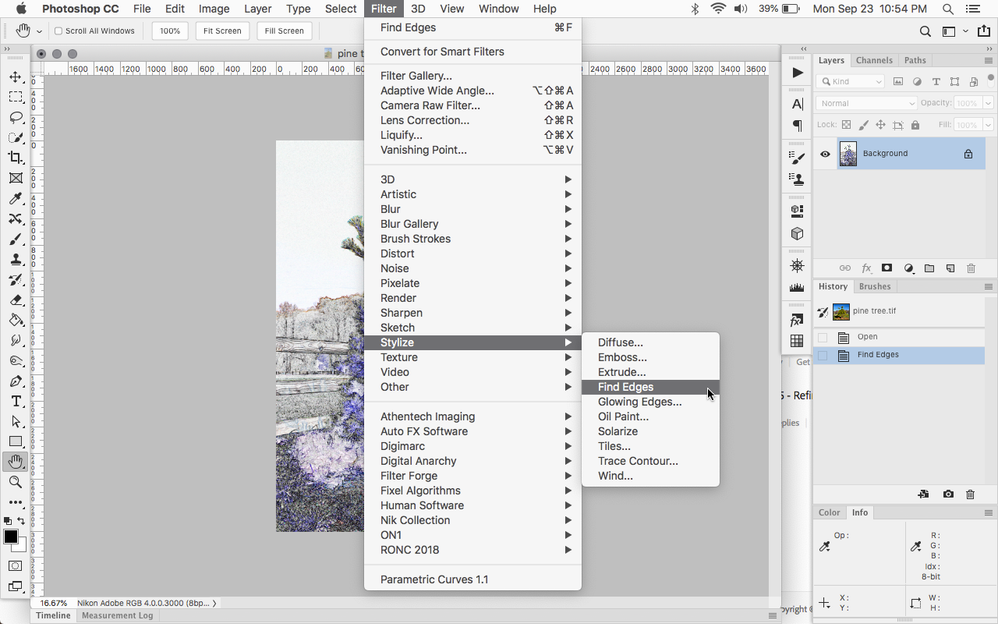Open the search icon in options bar
Image resolution: width=998 pixels, height=624 pixels.
pyautogui.click(x=925, y=31)
